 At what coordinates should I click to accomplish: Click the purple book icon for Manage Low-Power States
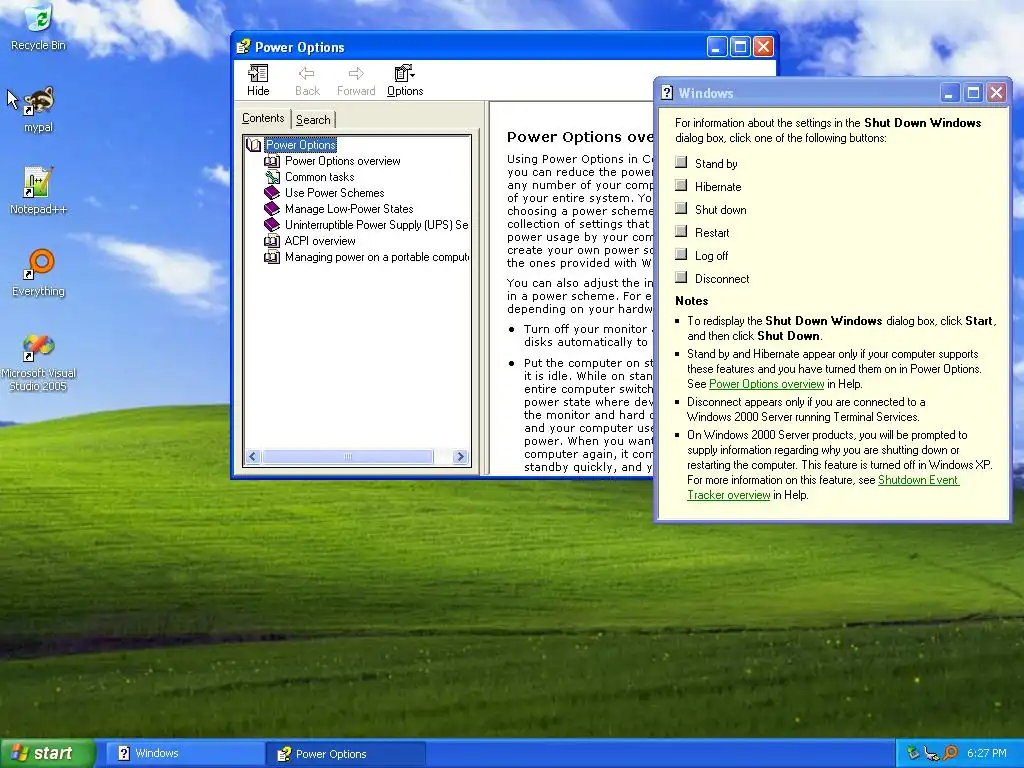272,209
